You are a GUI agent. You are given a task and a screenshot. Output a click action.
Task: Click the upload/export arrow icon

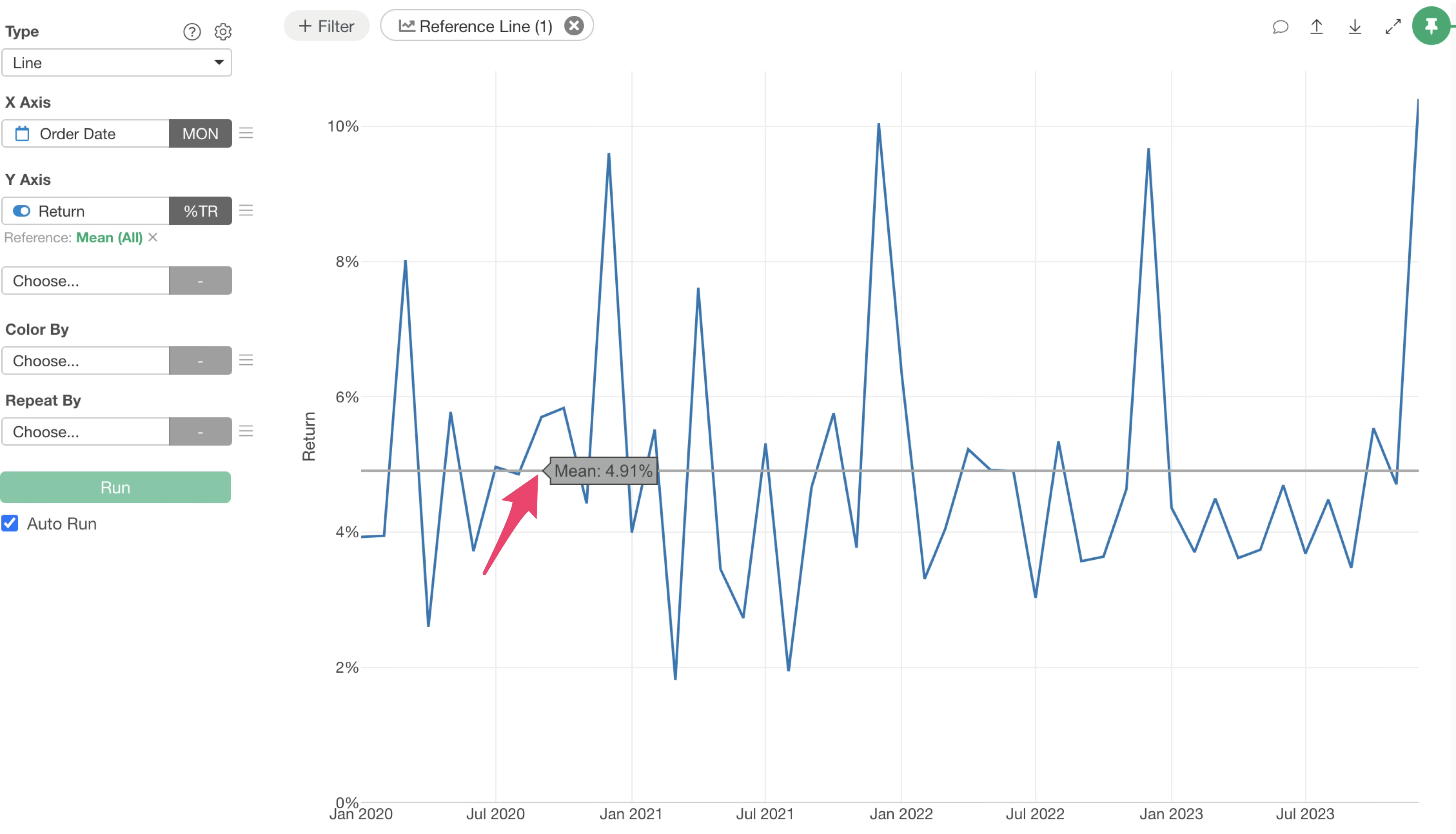(x=1316, y=26)
